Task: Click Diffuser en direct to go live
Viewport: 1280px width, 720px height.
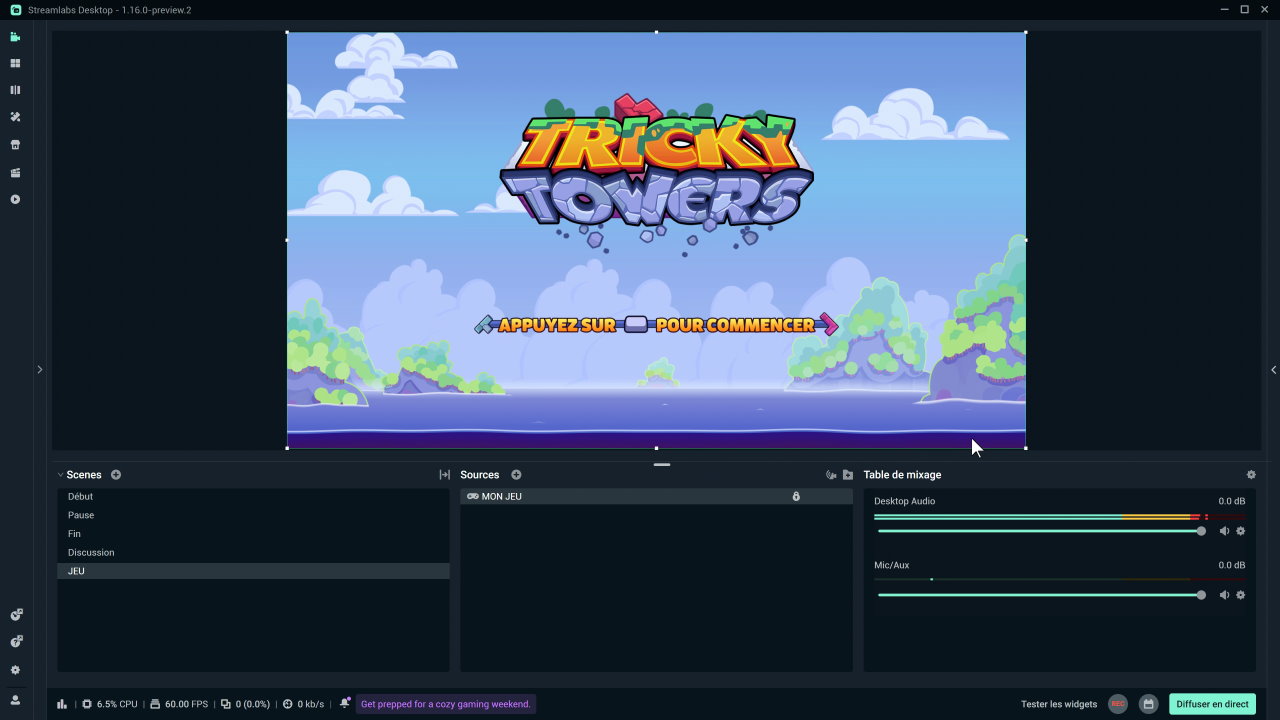Action: [x=1212, y=704]
